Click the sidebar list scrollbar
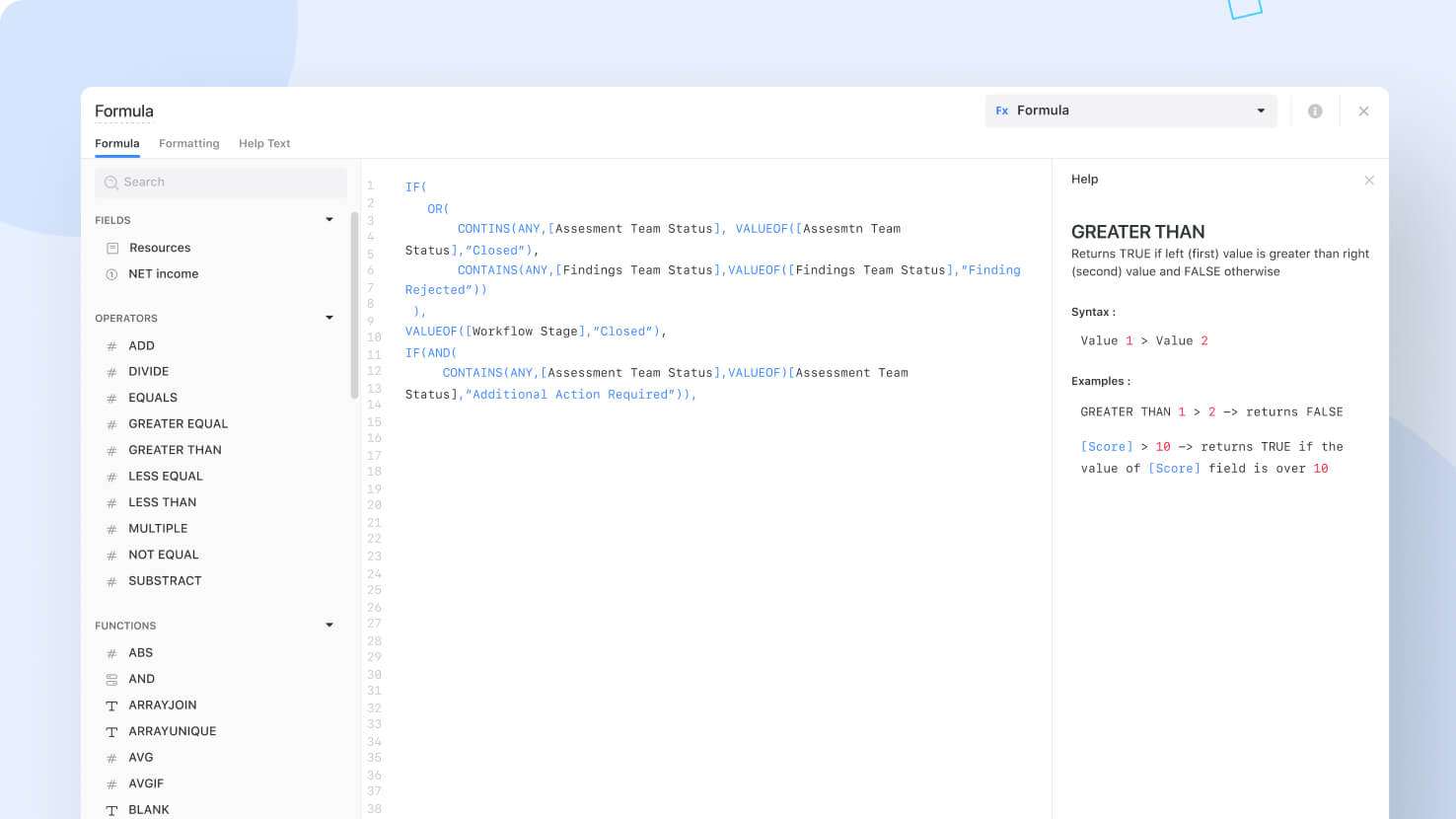The image size is (1456, 819). [x=354, y=305]
